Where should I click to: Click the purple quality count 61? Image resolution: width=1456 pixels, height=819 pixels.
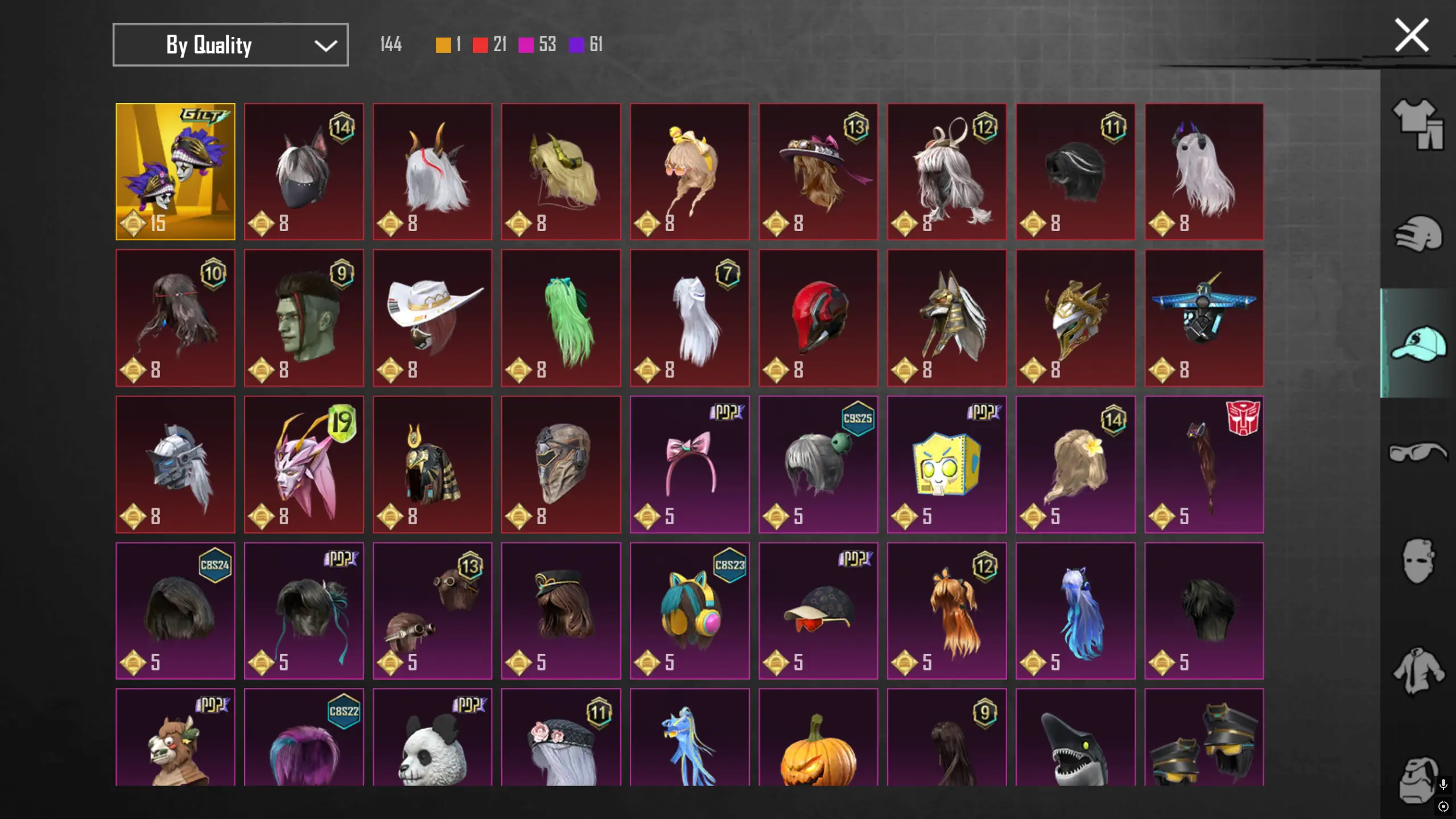pos(596,44)
